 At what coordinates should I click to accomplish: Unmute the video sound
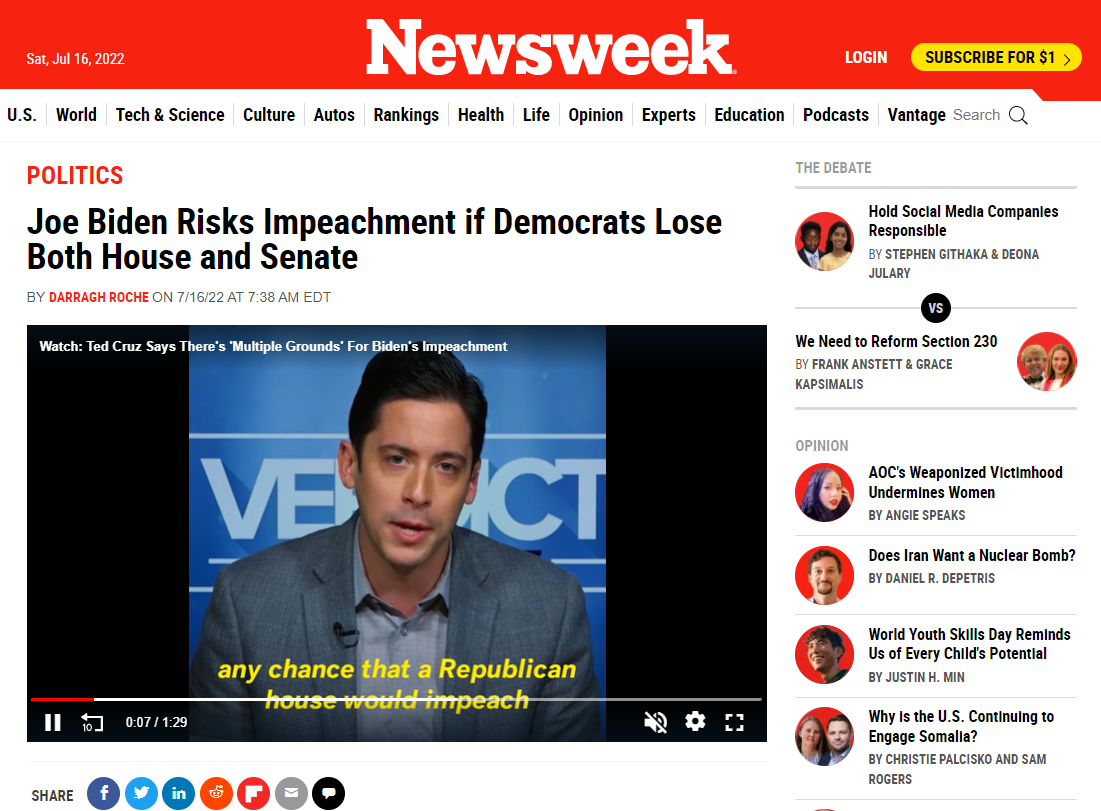point(655,722)
